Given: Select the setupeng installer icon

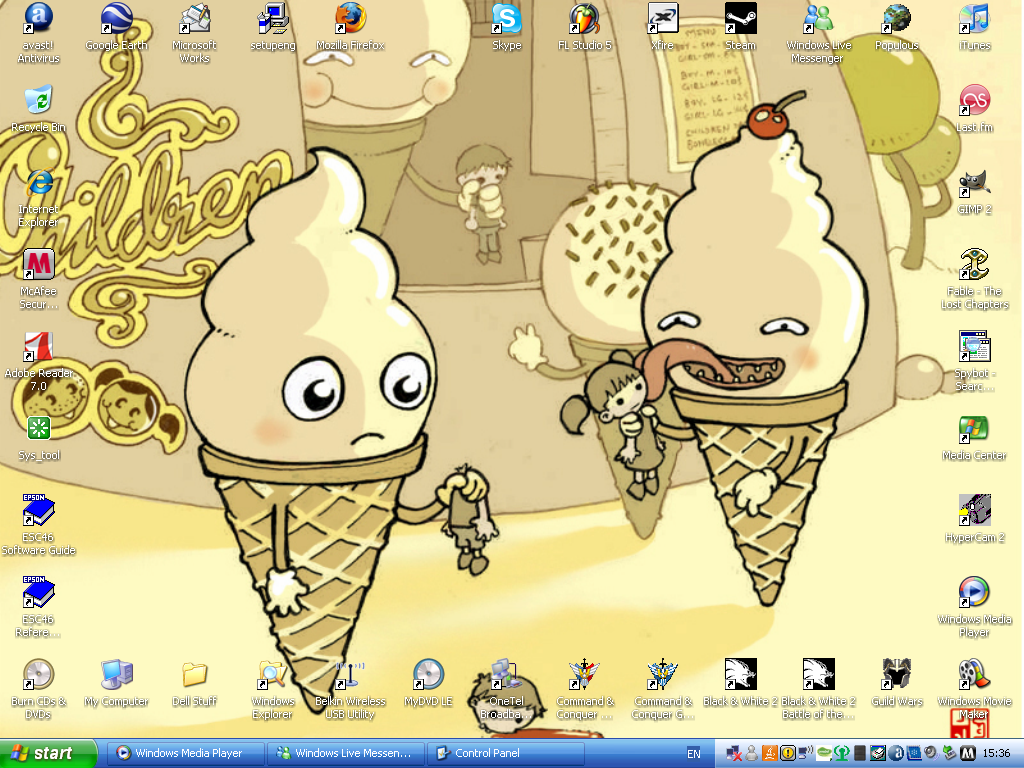Looking at the screenshot, I should click(x=272, y=27).
